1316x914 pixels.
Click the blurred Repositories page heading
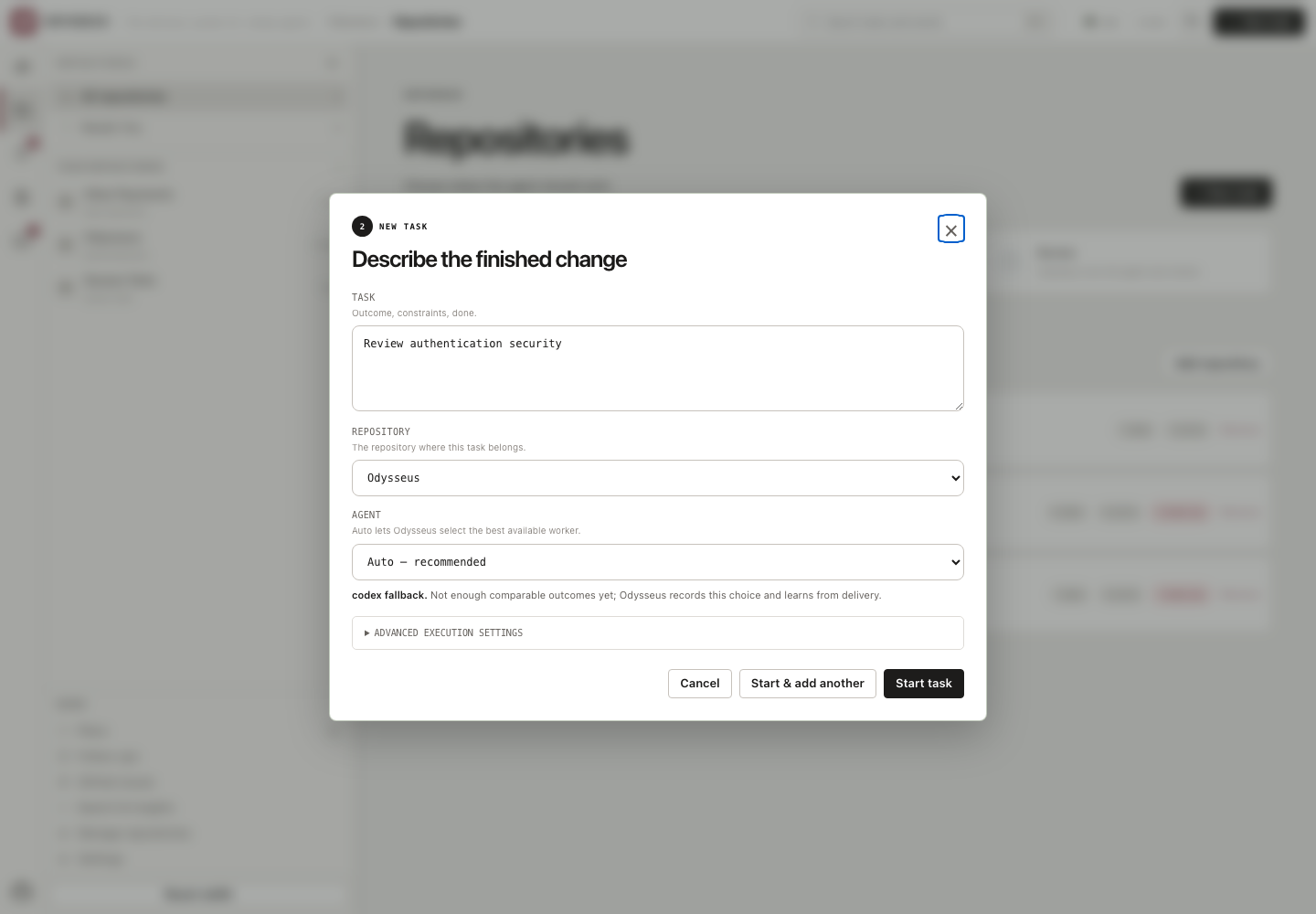(x=516, y=139)
